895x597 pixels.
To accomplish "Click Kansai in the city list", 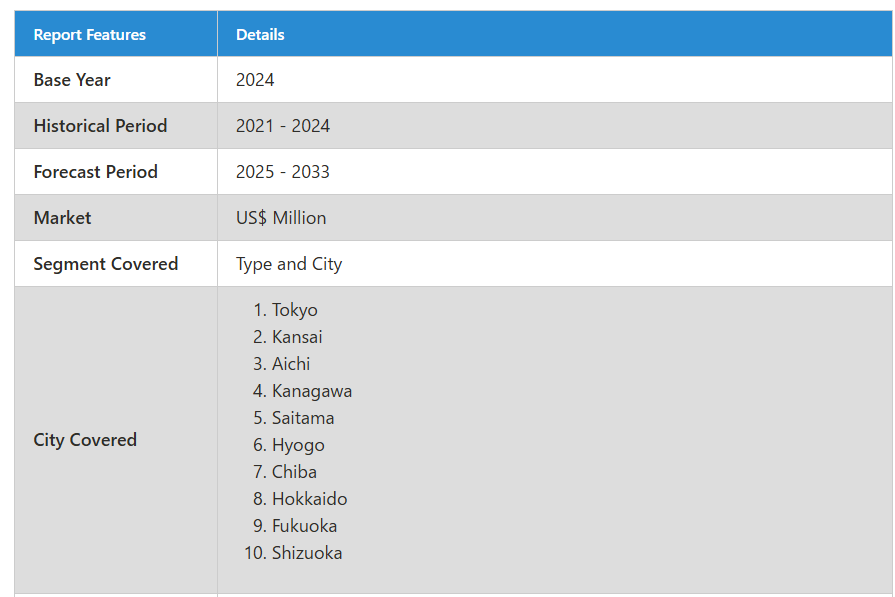I will 297,337.
